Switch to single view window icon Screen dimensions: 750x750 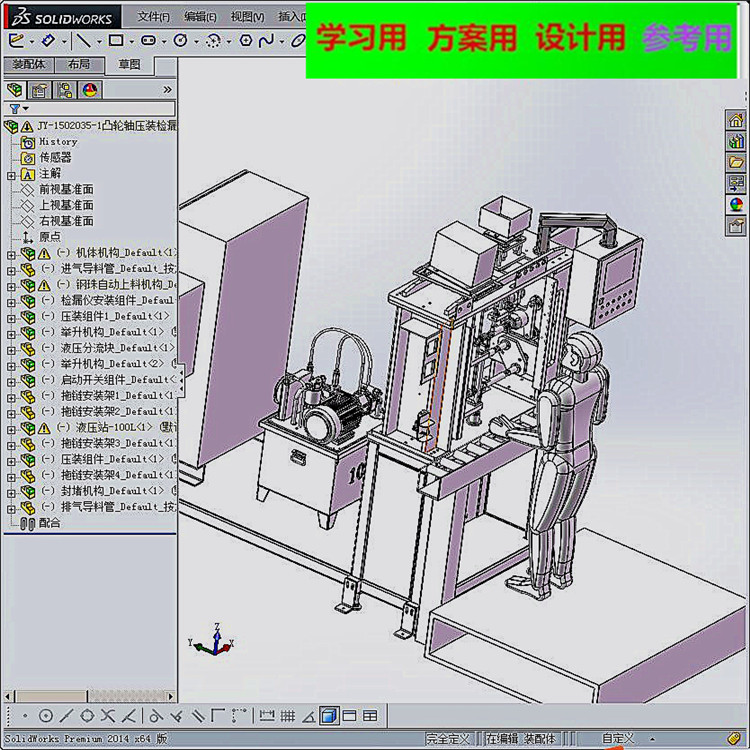coord(350,716)
